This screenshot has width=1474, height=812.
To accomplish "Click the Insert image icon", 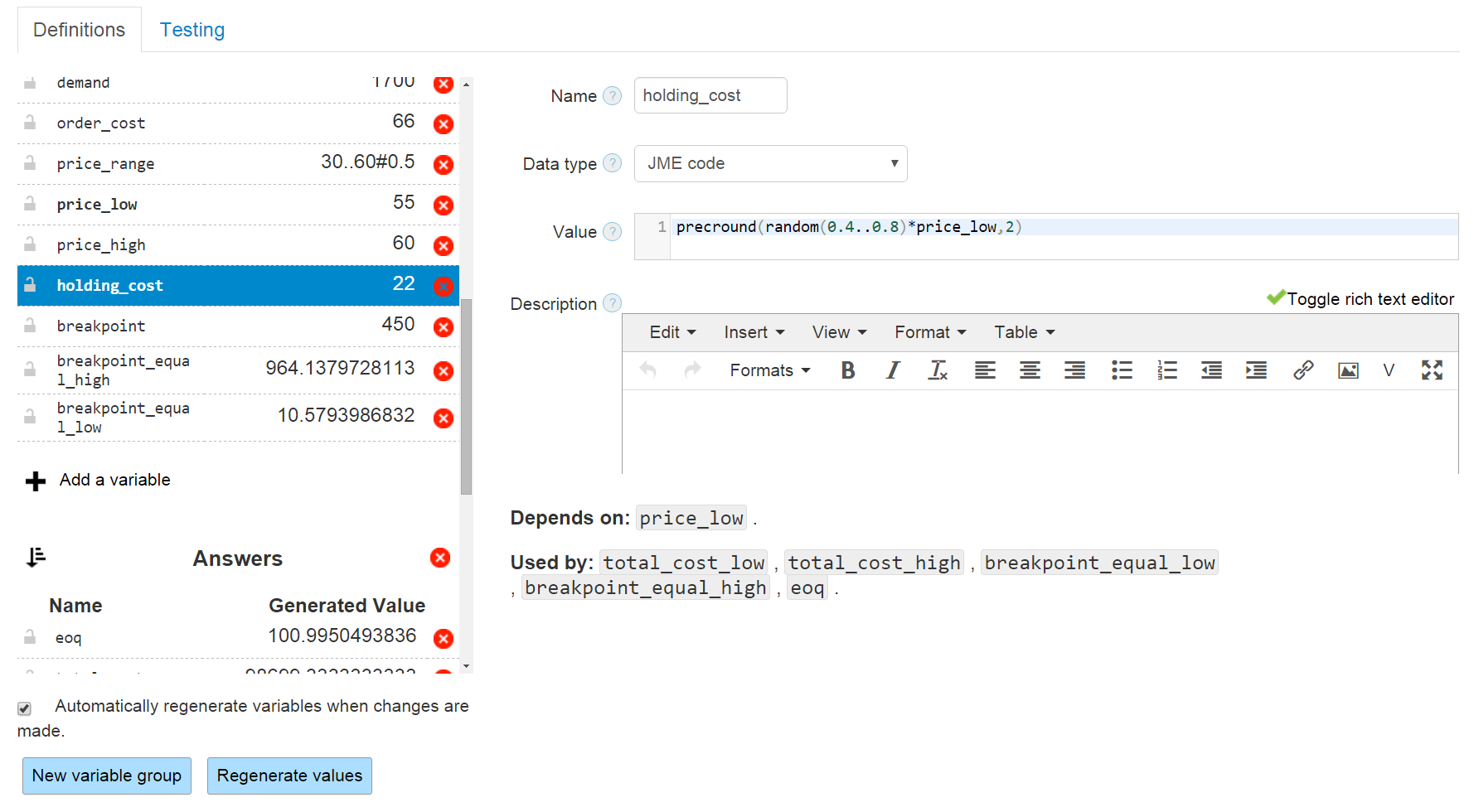I will click(x=1347, y=370).
